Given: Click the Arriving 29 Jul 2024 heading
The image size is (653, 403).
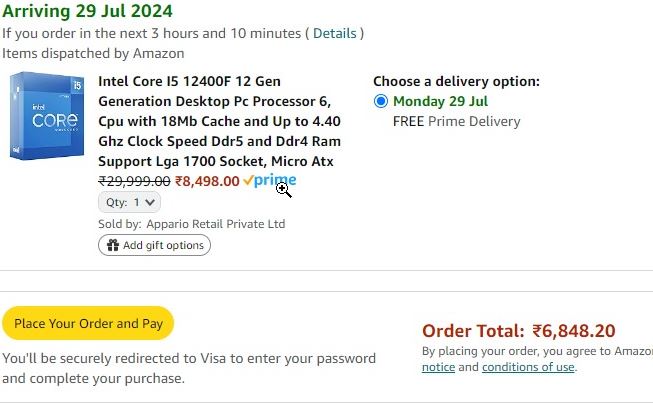Looking at the screenshot, I should coord(87,11).
